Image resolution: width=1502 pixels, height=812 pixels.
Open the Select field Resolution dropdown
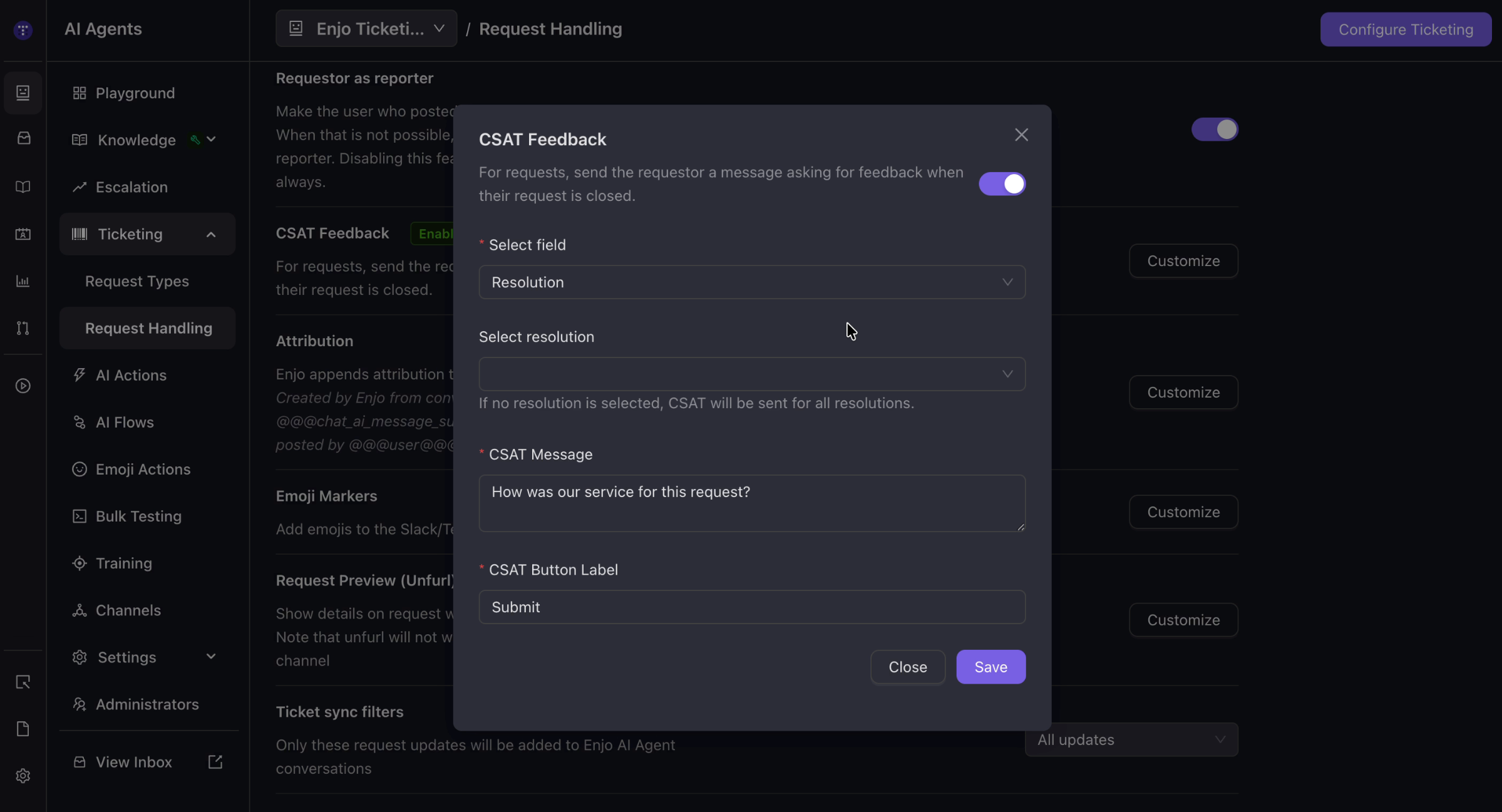click(x=752, y=282)
